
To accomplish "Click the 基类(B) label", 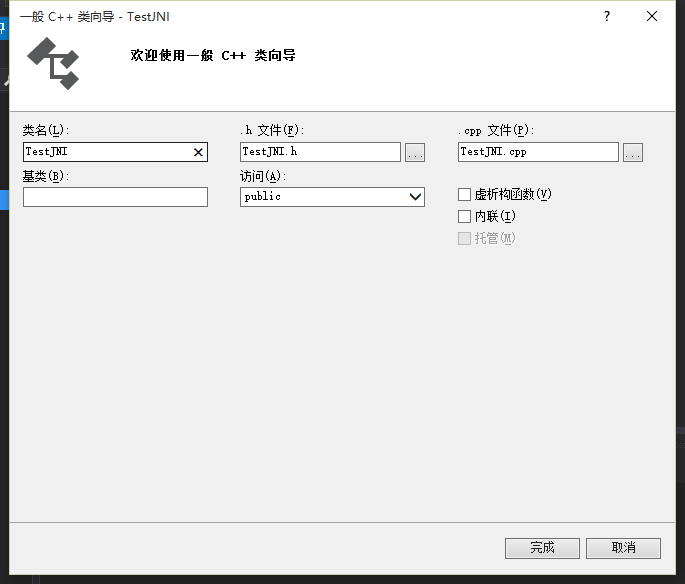I will point(45,176).
